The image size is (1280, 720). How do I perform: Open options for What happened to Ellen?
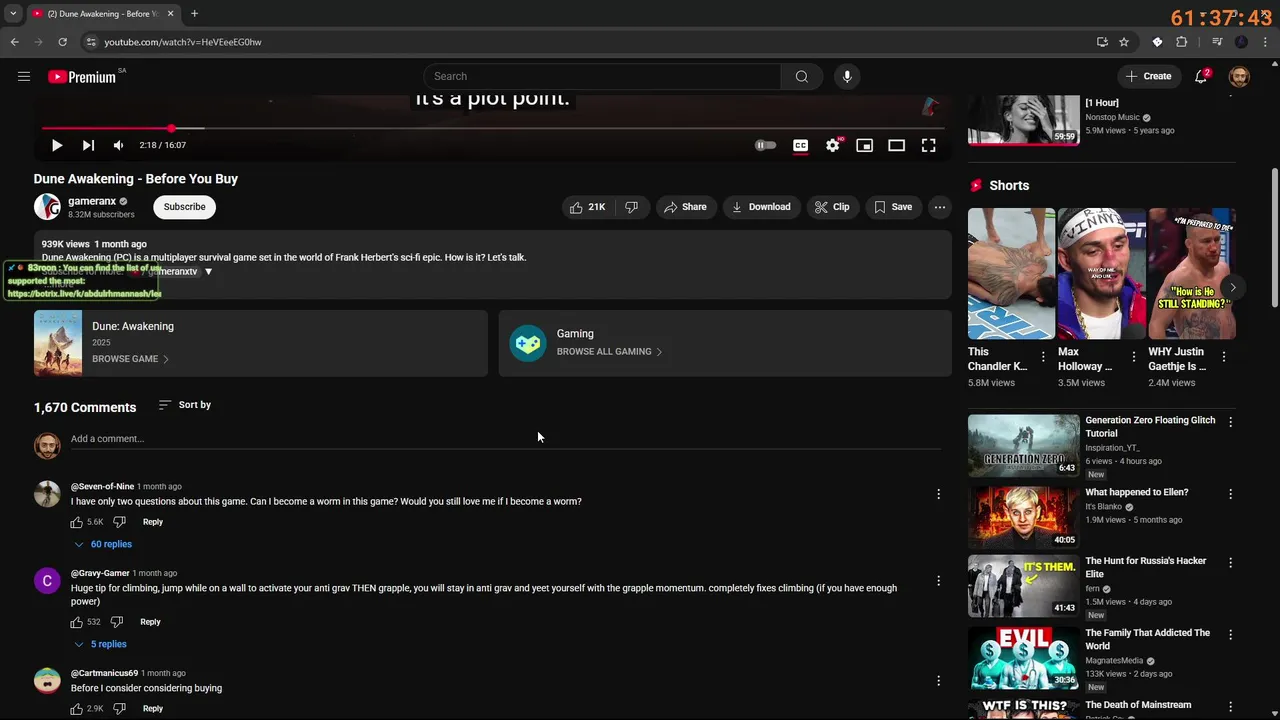[1231, 494]
